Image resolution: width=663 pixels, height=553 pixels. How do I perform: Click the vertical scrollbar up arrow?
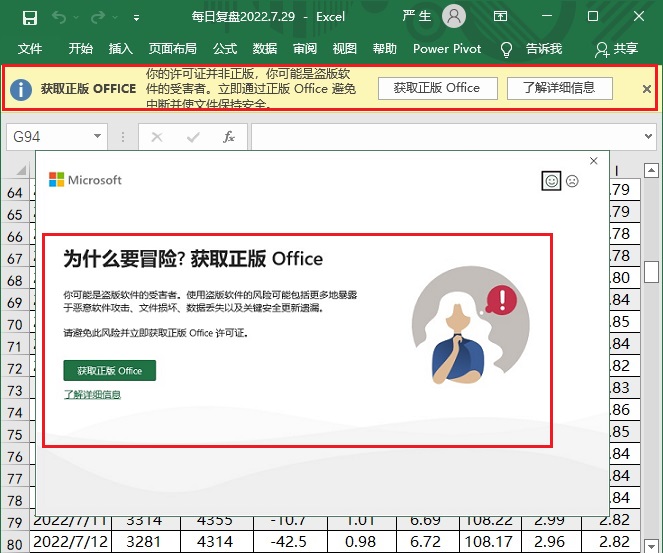pos(651,171)
